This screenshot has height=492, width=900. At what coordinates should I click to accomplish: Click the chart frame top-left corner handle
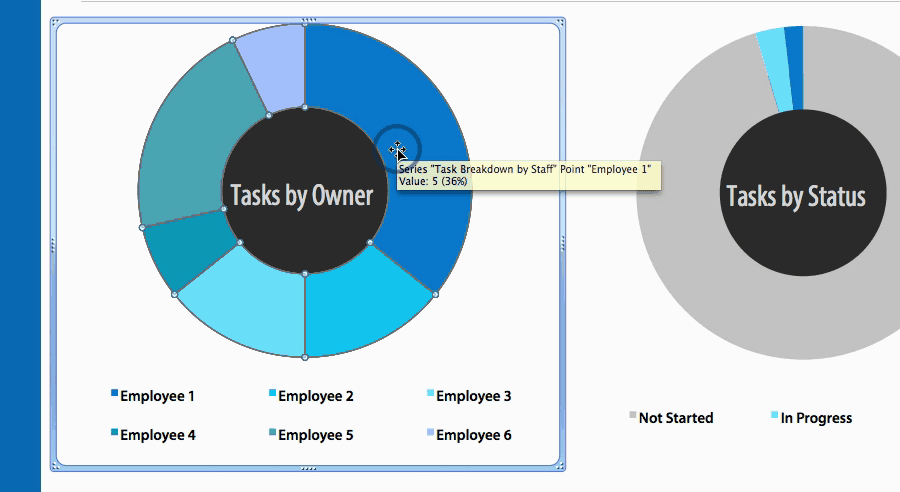point(54,21)
